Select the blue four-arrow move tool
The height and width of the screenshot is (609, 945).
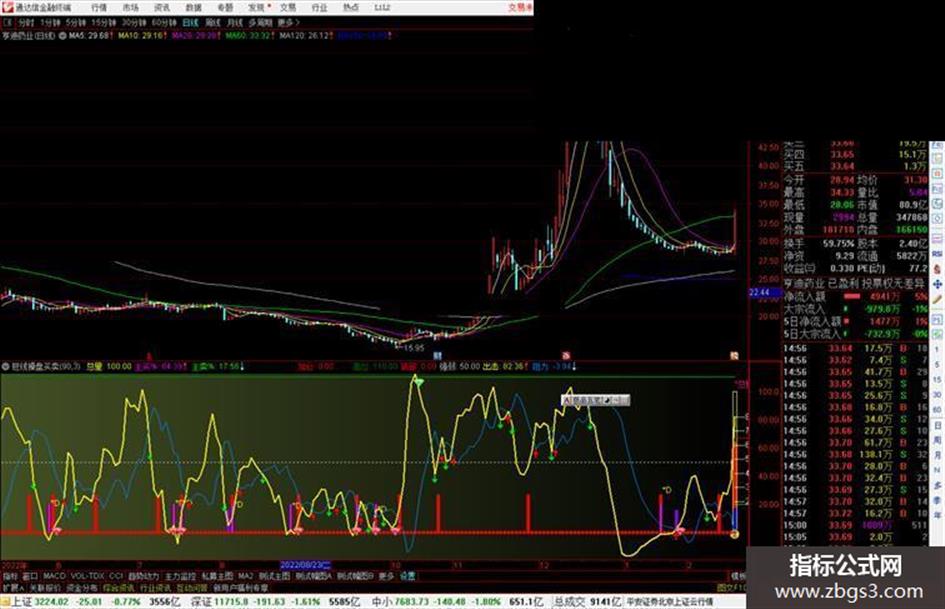coord(937,284)
